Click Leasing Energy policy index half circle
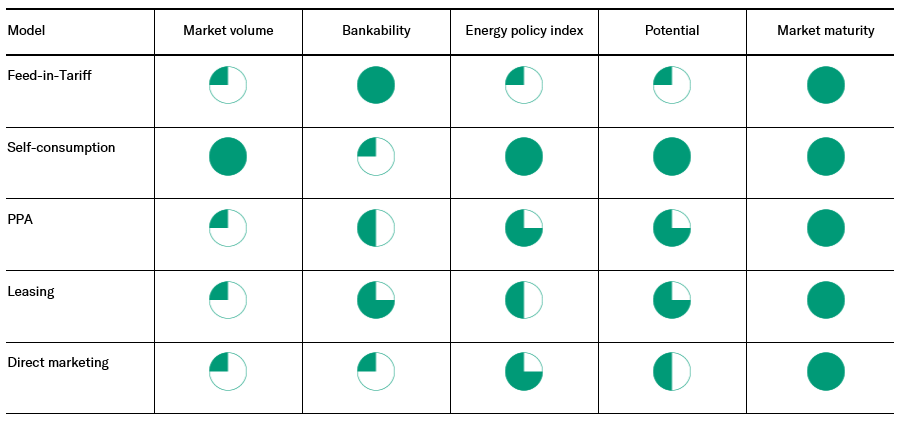 click(x=524, y=300)
